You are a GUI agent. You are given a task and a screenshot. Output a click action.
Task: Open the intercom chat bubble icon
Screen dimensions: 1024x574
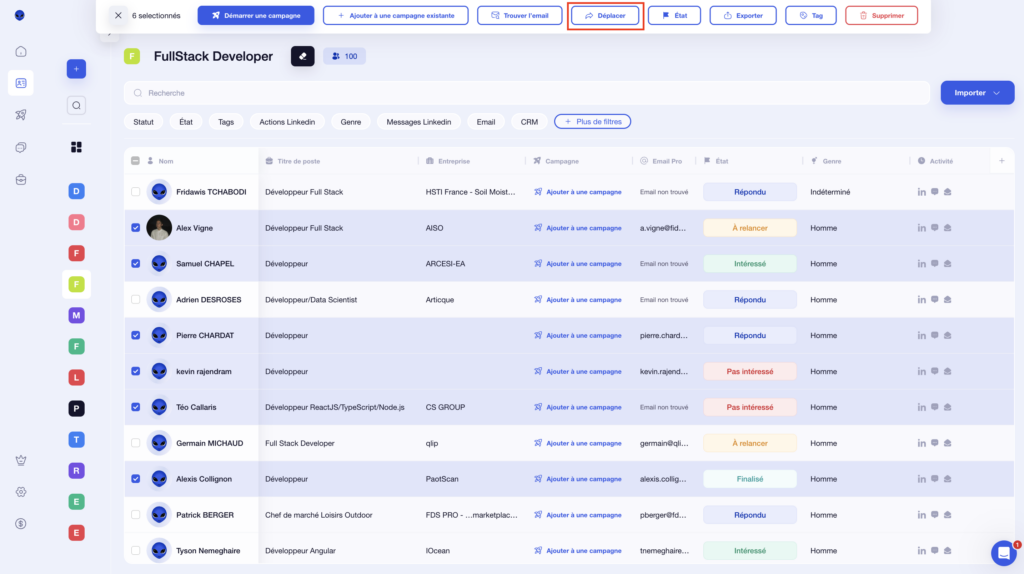point(1003,553)
